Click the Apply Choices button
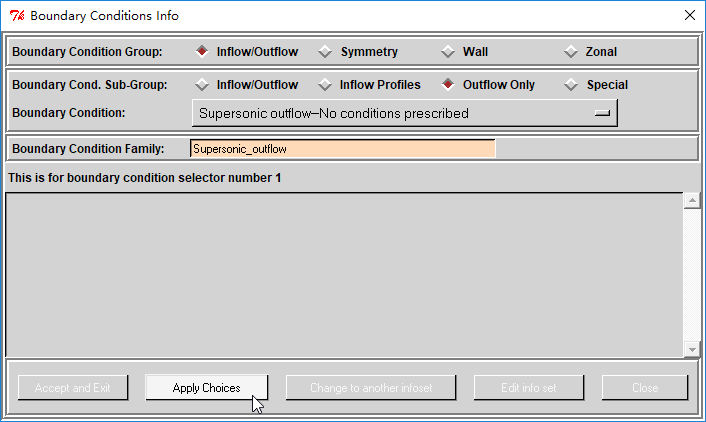This screenshot has width=706, height=422. coord(207,388)
